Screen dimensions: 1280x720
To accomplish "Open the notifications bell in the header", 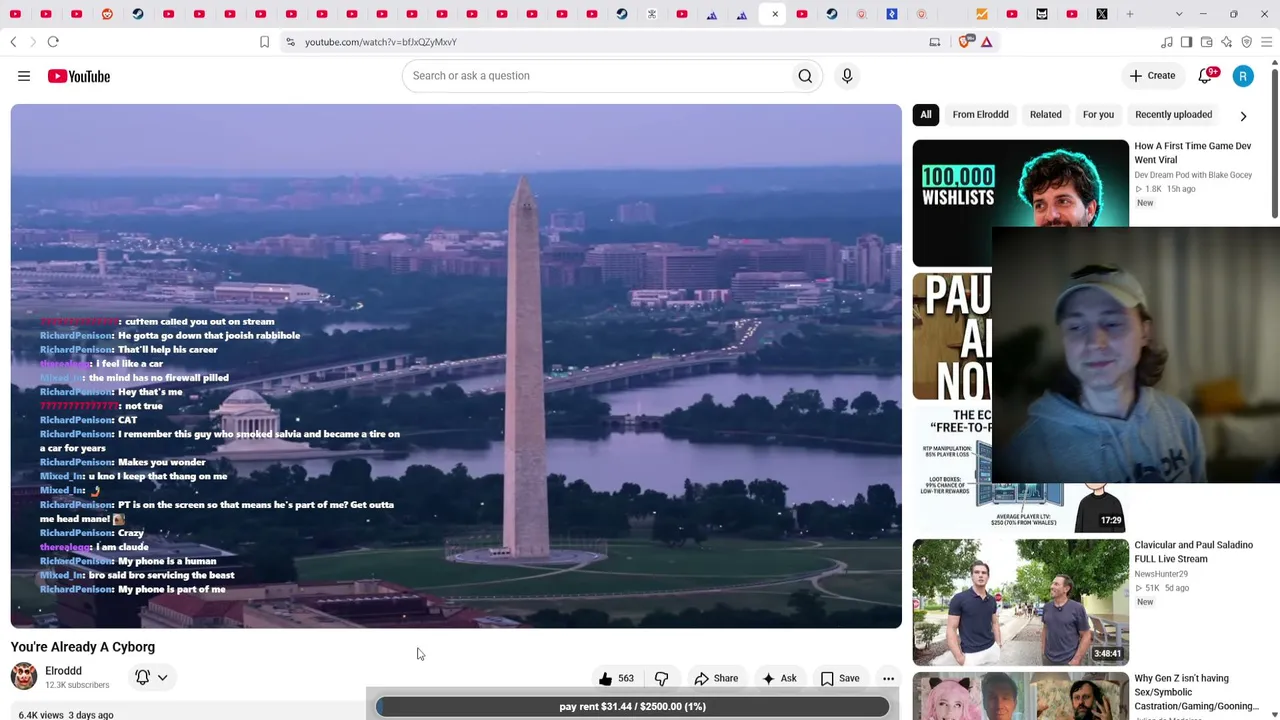I will [1206, 76].
